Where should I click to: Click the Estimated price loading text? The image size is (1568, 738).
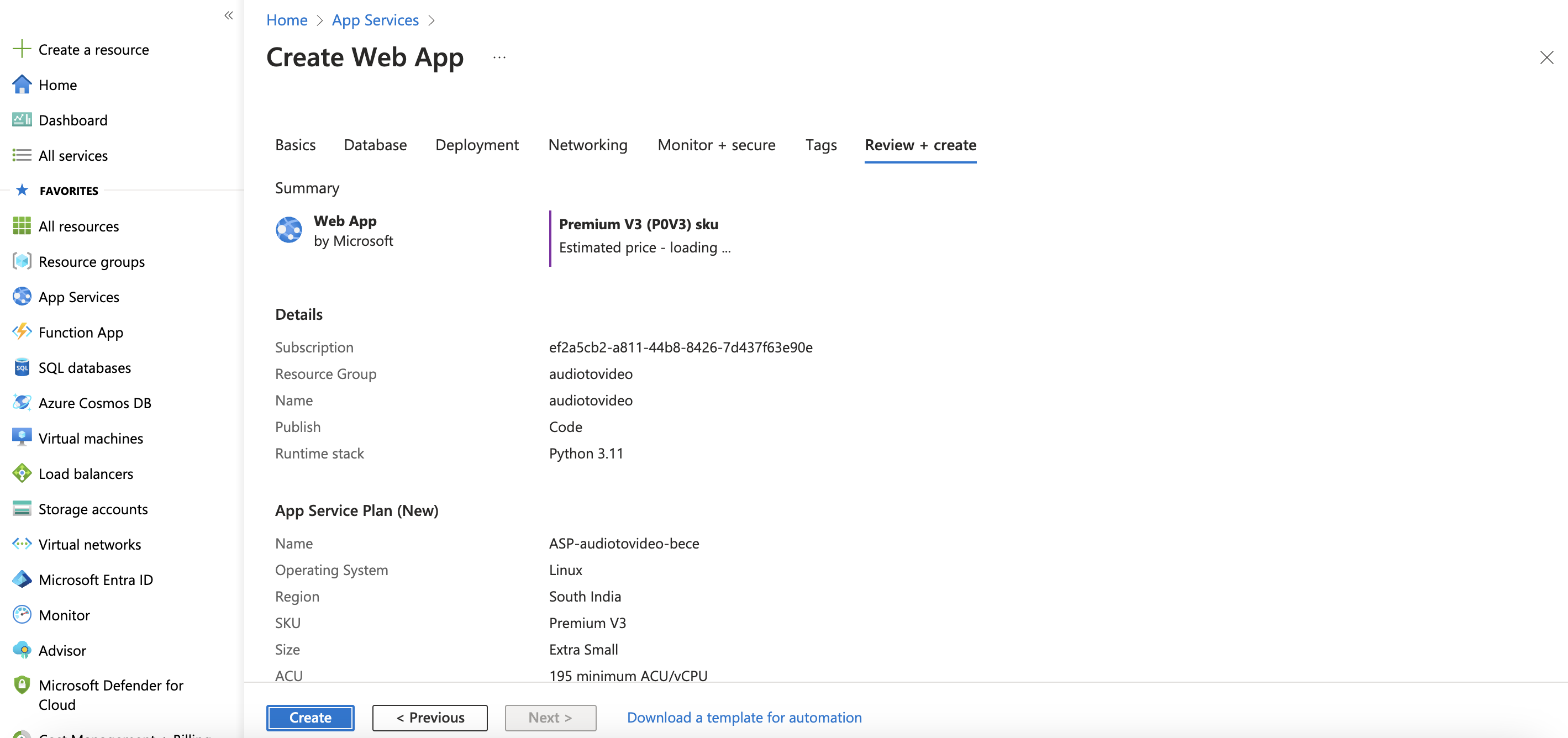point(645,247)
